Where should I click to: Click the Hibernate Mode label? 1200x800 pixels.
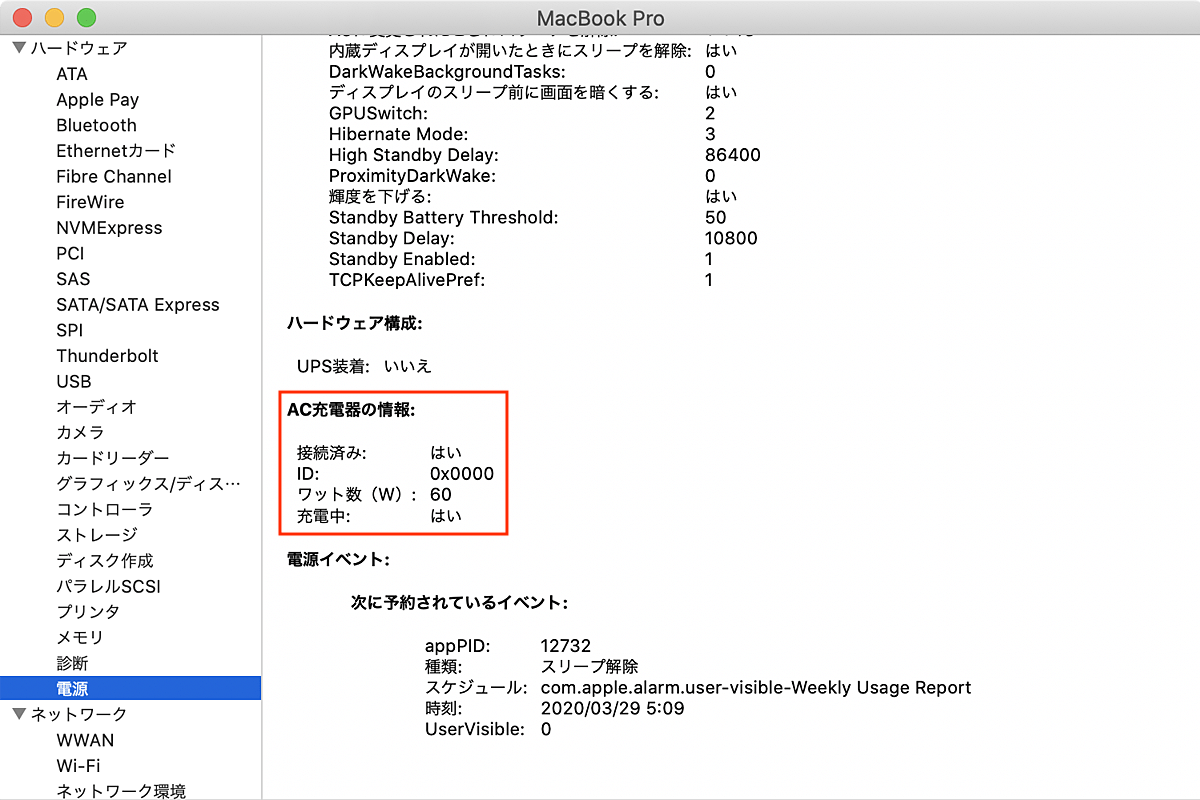398,134
